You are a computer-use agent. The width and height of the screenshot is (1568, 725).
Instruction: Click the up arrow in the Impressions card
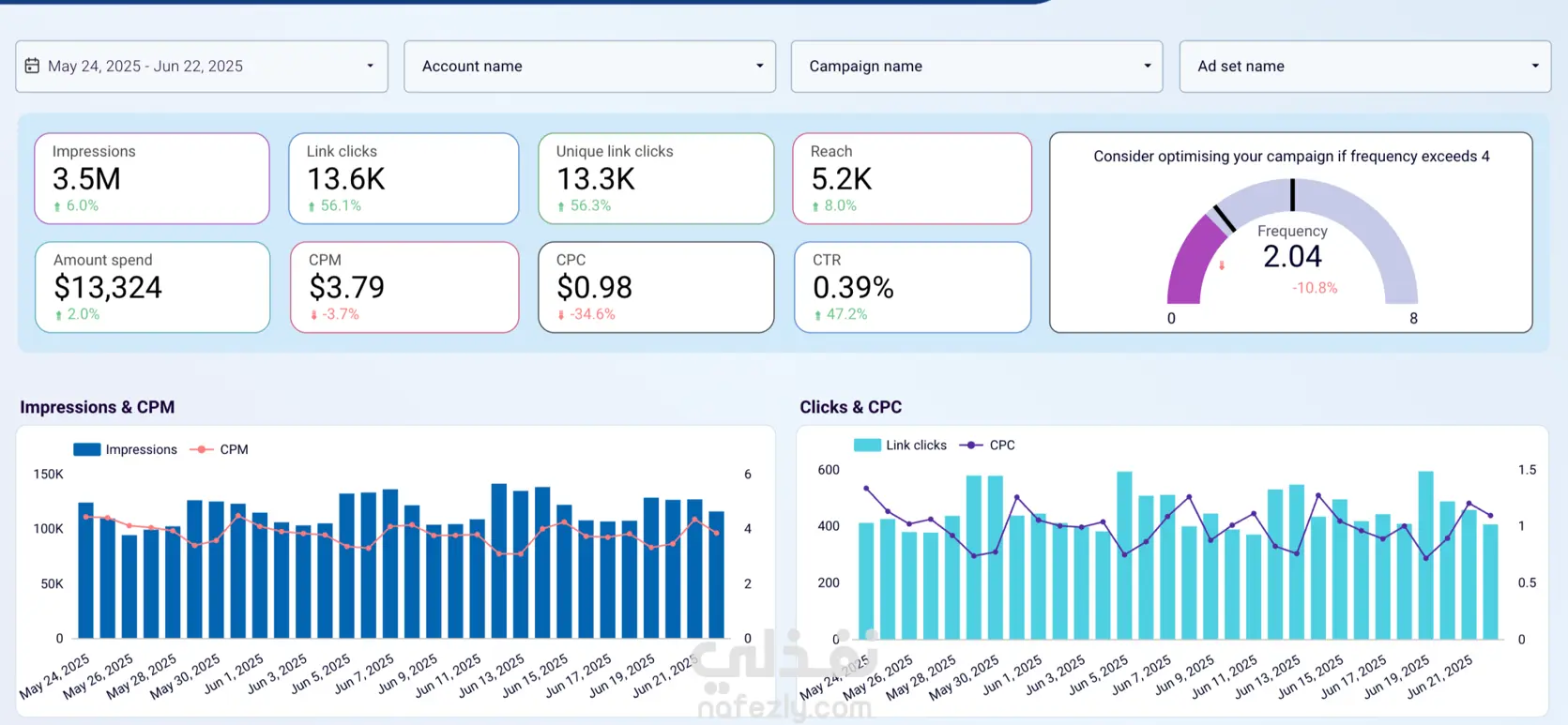coord(57,206)
